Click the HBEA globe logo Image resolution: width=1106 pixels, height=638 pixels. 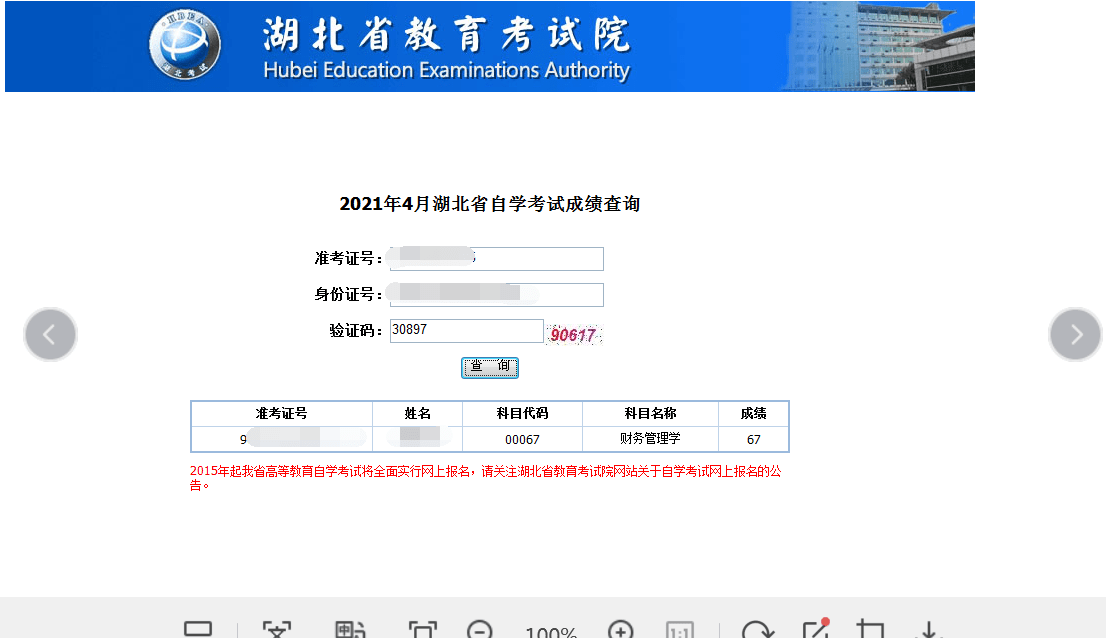[184, 44]
